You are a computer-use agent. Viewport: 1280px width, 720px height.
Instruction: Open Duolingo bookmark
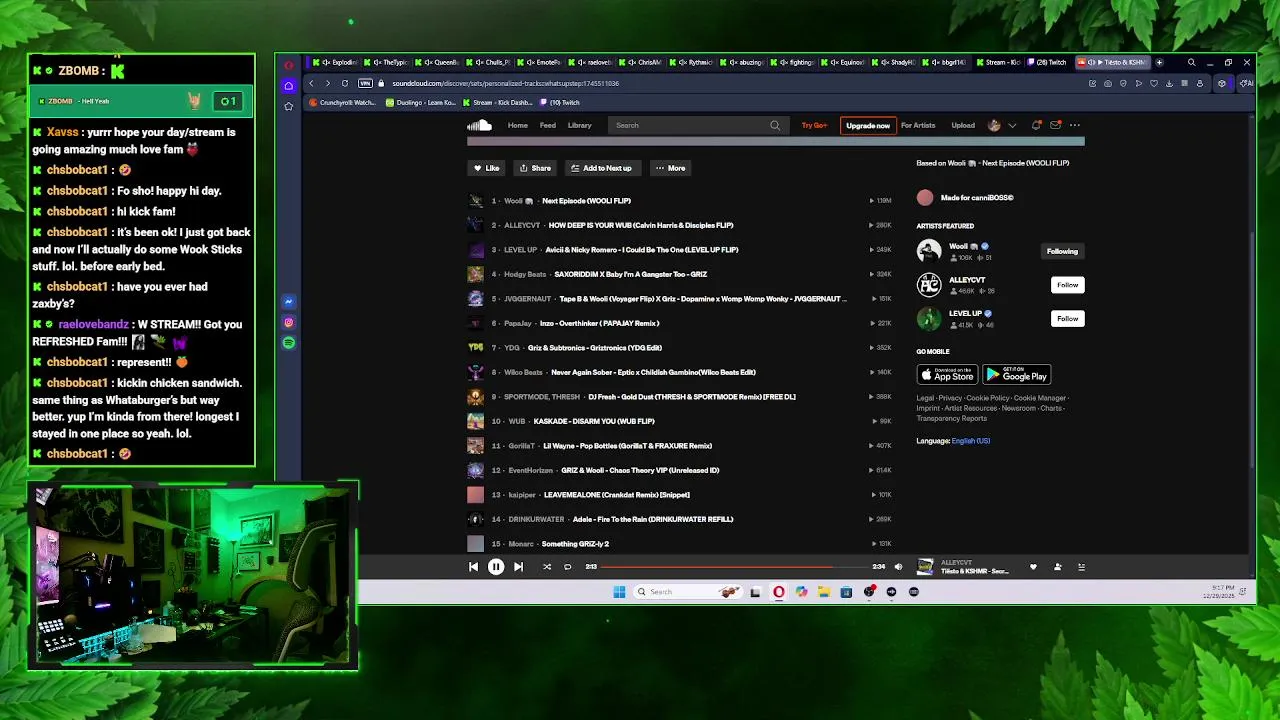pyautogui.click(x=420, y=102)
